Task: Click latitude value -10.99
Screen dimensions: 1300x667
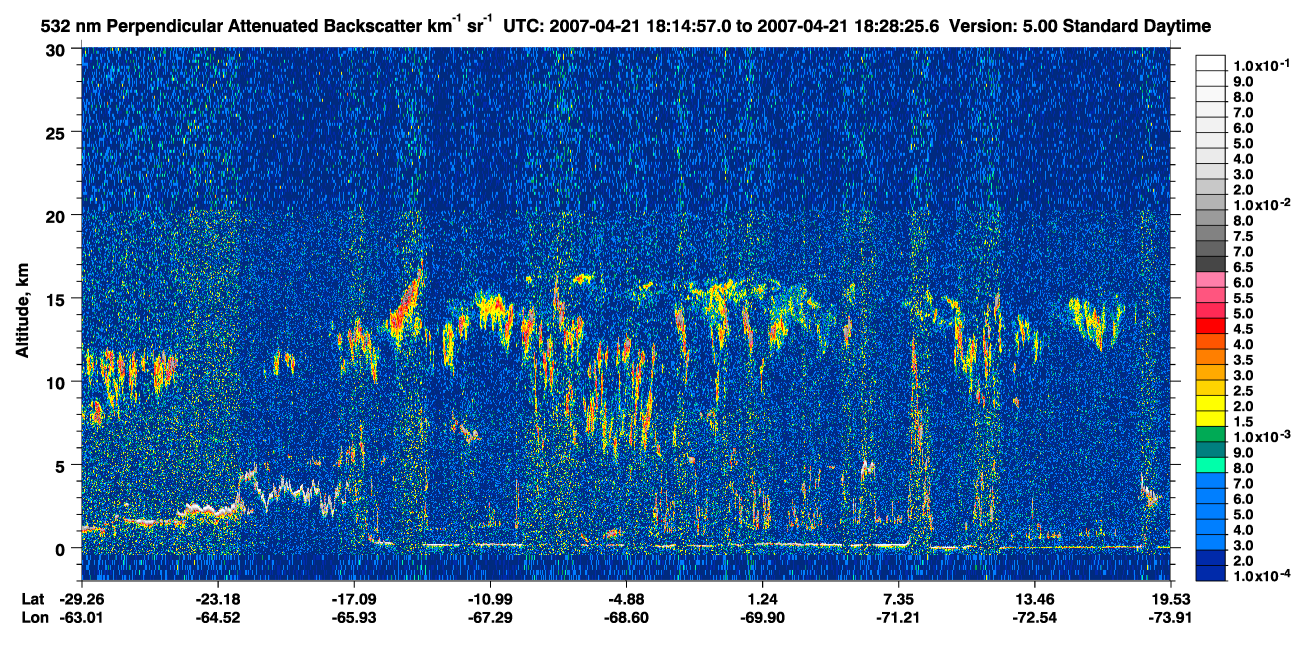Action: coord(490,599)
